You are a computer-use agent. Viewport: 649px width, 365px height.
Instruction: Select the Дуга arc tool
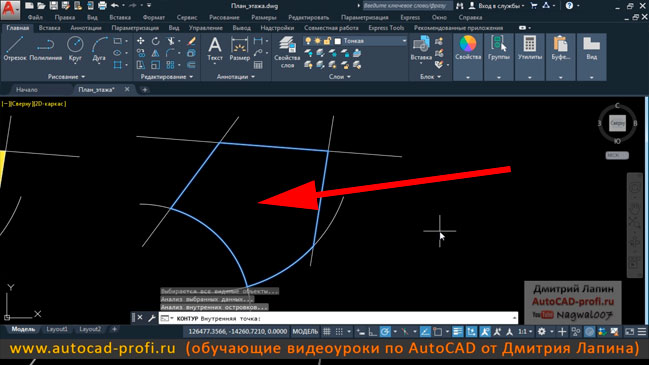click(x=99, y=48)
